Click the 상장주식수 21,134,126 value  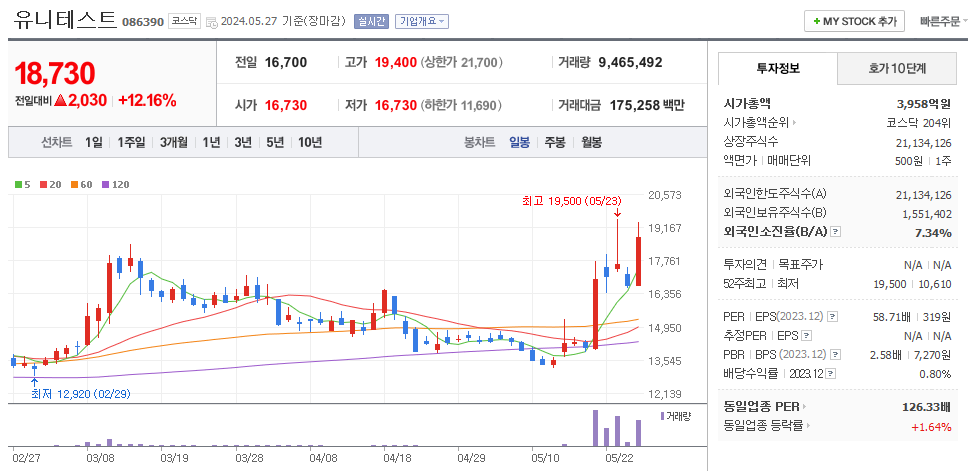(924, 142)
